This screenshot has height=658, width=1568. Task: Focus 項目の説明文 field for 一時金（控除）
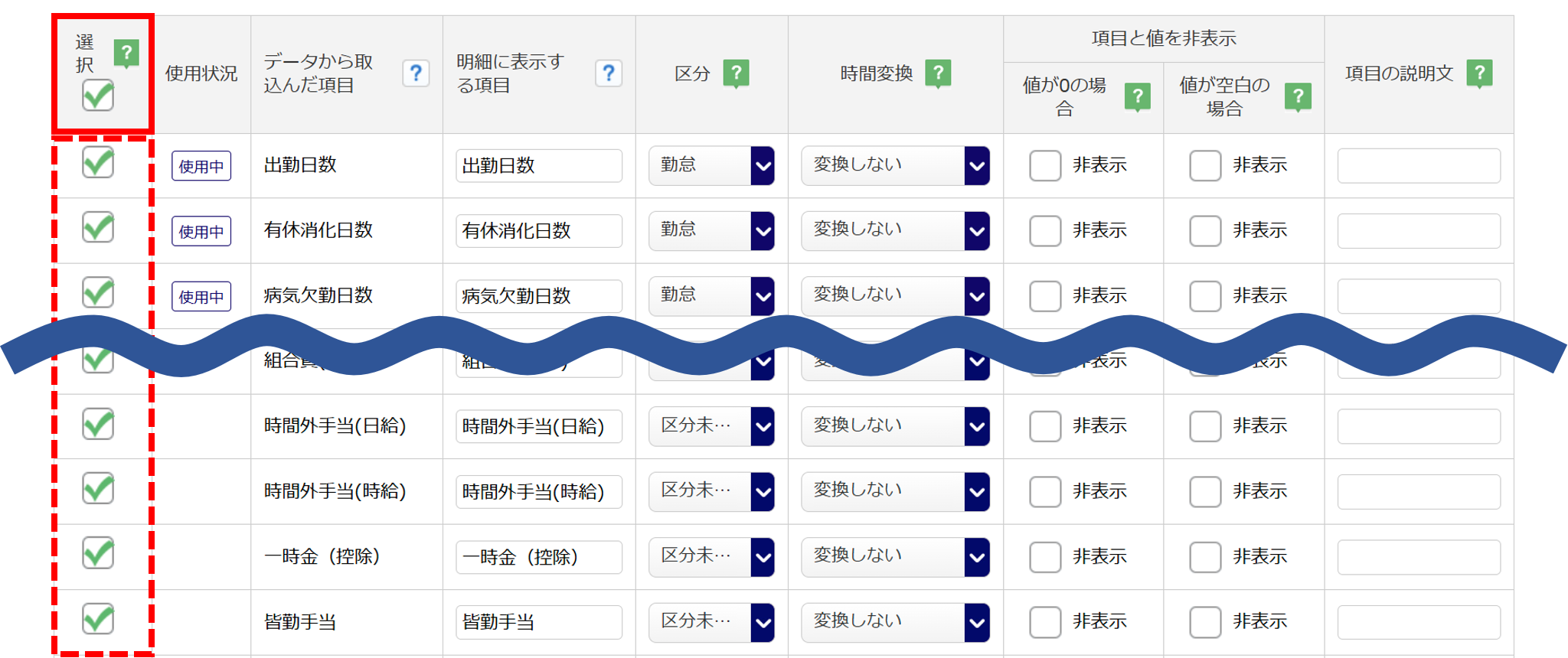click(x=1419, y=557)
